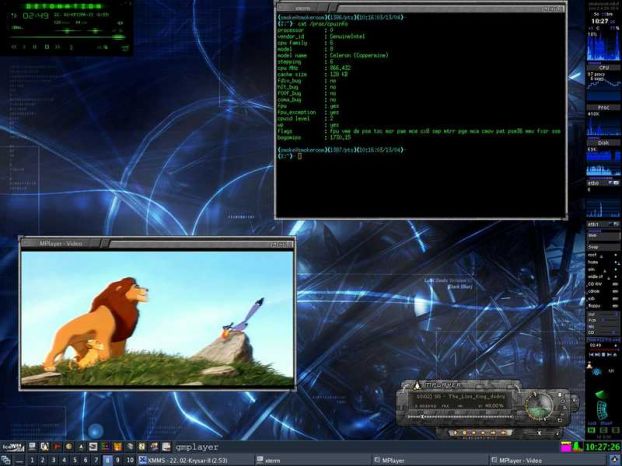The height and width of the screenshot is (466, 622).
Task: Click the Proc label in gkrellm
Action: 603,107
